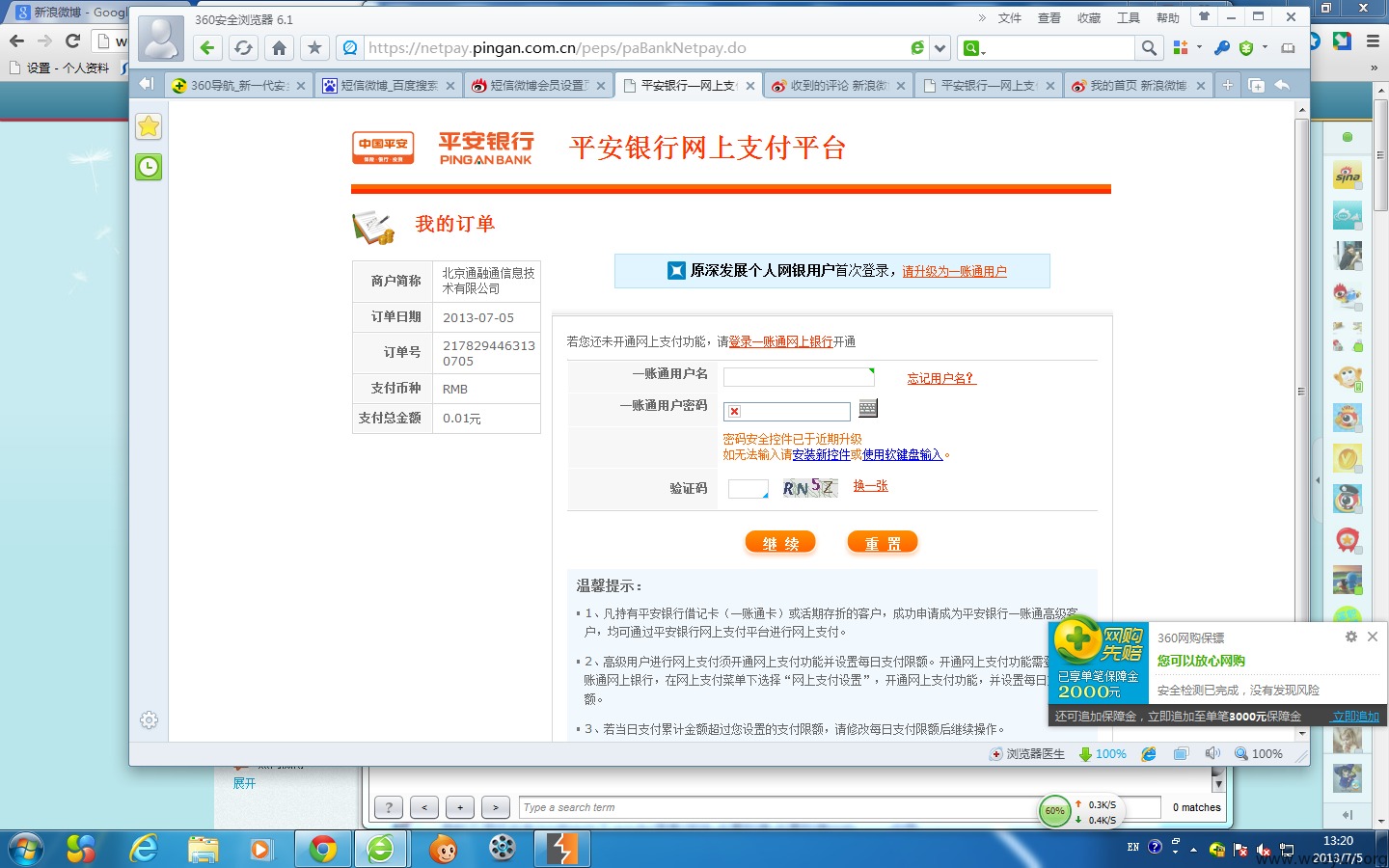Click the 一账通用户密码 field

tap(787, 412)
